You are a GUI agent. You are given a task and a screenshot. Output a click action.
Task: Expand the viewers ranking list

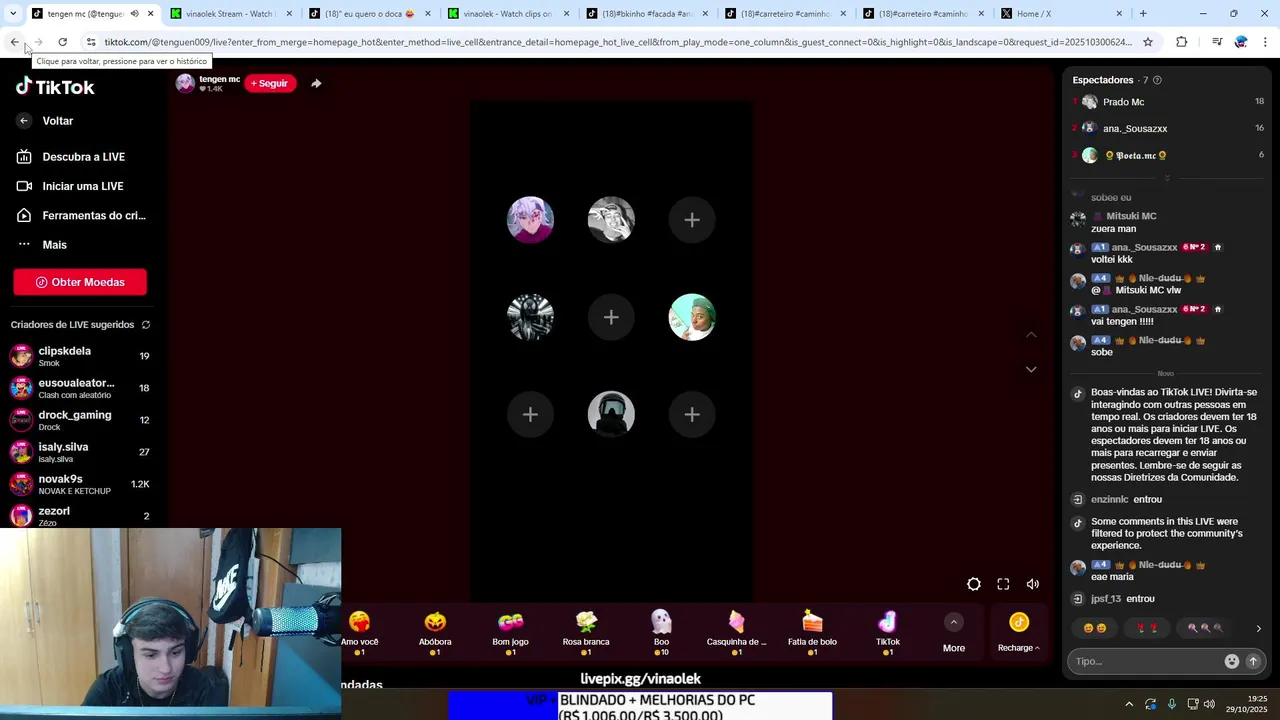pos(1167,178)
